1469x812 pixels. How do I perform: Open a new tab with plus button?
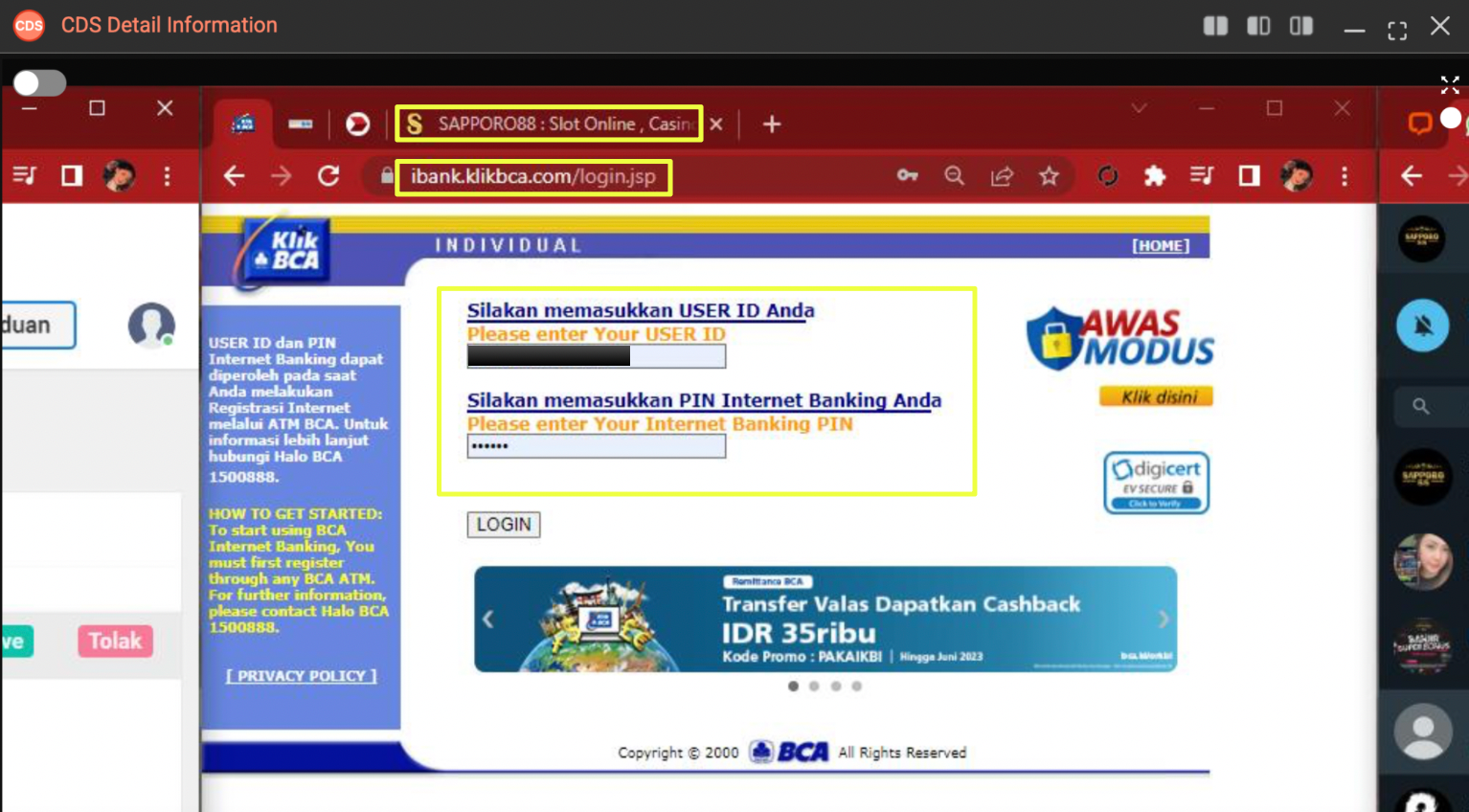[772, 124]
